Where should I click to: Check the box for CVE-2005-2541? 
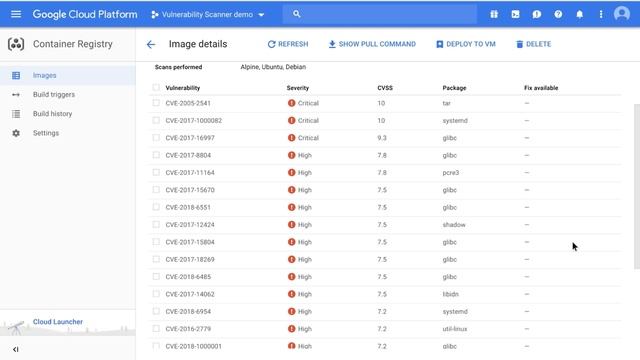[156, 103]
